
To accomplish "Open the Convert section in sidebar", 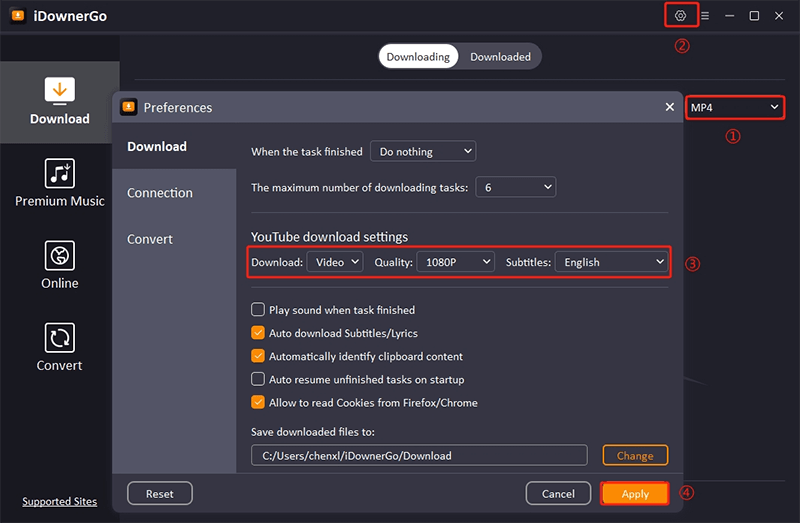I will click(x=60, y=347).
